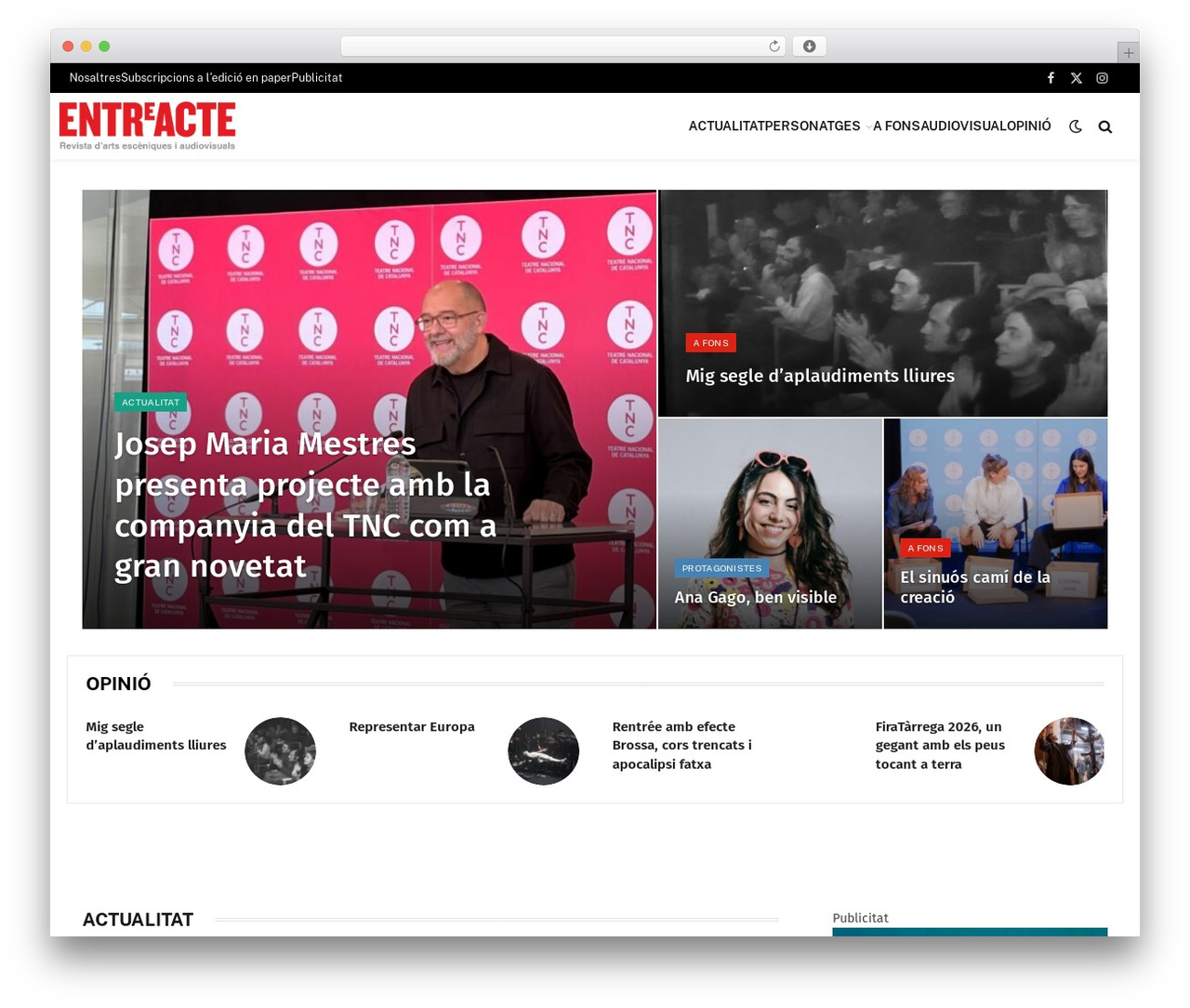The width and height of the screenshot is (1190, 1008).
Task: Click the browser downloads icon
Action: 809,46
